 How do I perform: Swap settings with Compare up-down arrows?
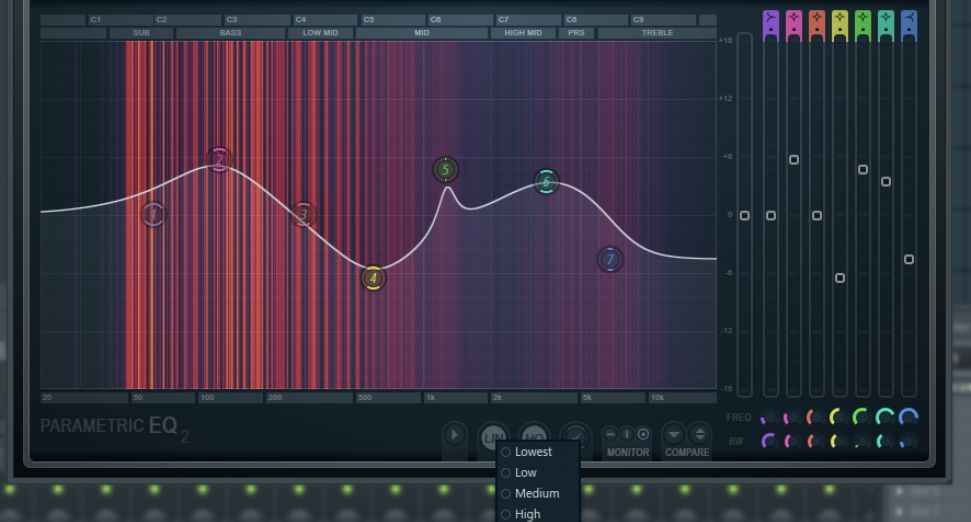click(700, 434)
